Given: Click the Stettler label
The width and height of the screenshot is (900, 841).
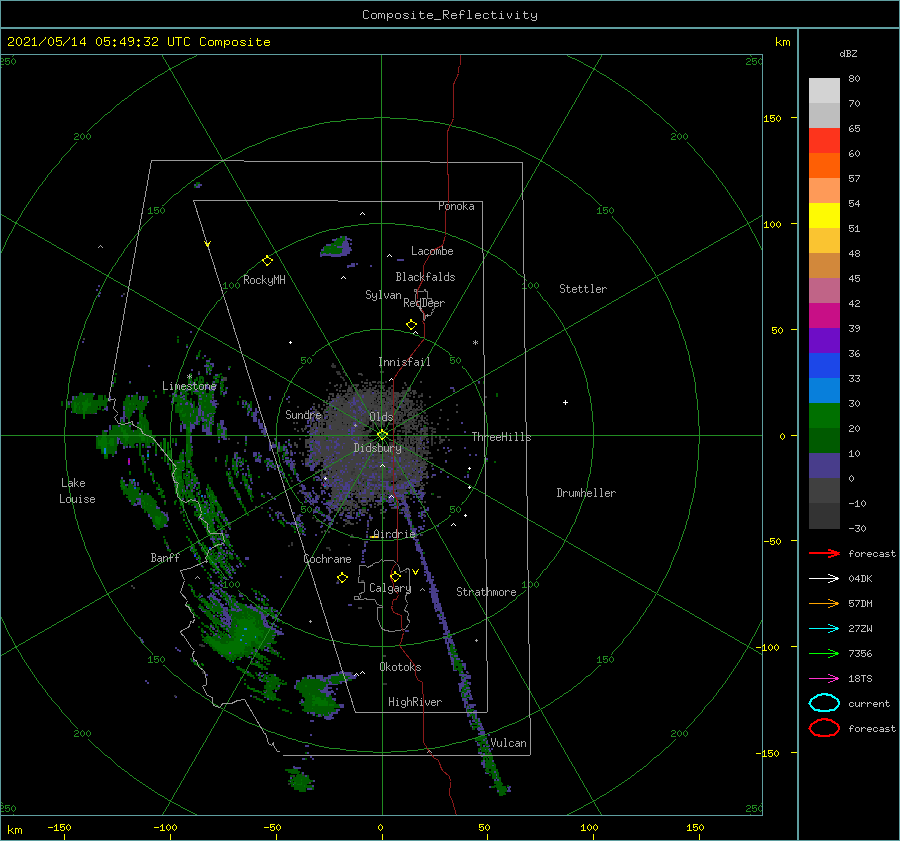Looking at the screenshot, I should (583, 289).
